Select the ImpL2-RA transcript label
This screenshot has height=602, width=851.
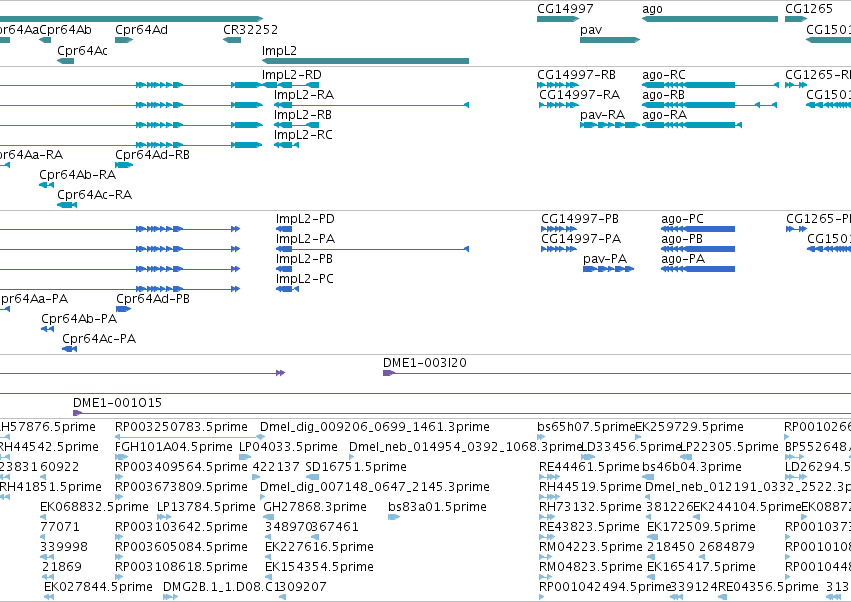[304, 94]
